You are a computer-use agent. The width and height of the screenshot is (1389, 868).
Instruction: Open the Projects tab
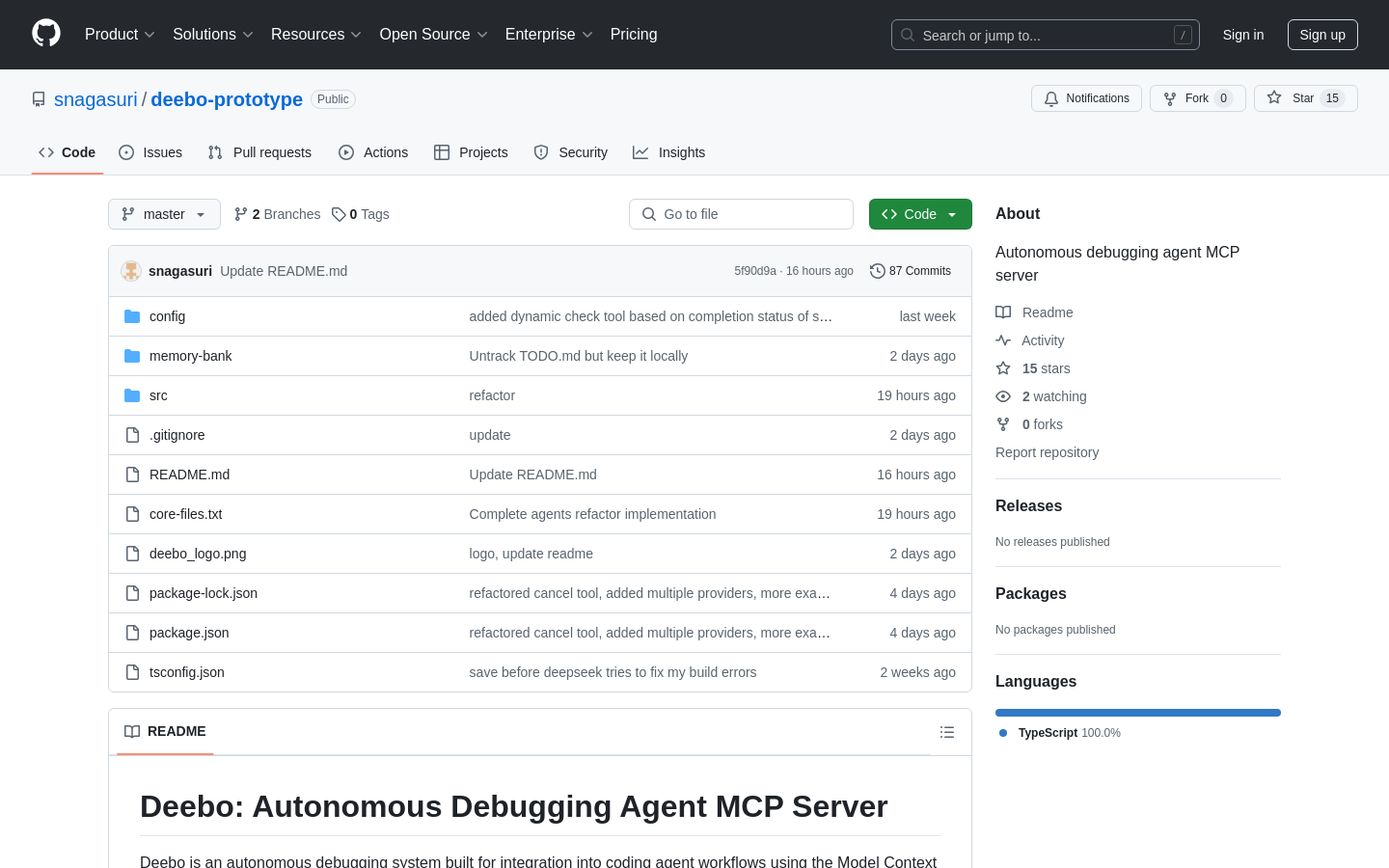point(471,152)
